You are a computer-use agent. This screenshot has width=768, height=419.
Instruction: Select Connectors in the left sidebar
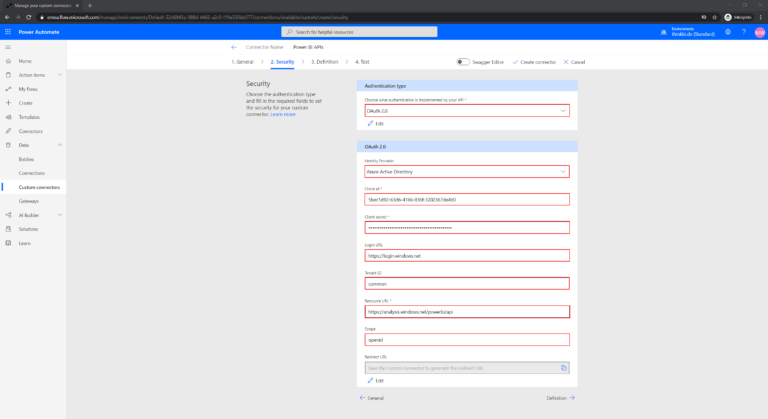click(x=30, y=131)
